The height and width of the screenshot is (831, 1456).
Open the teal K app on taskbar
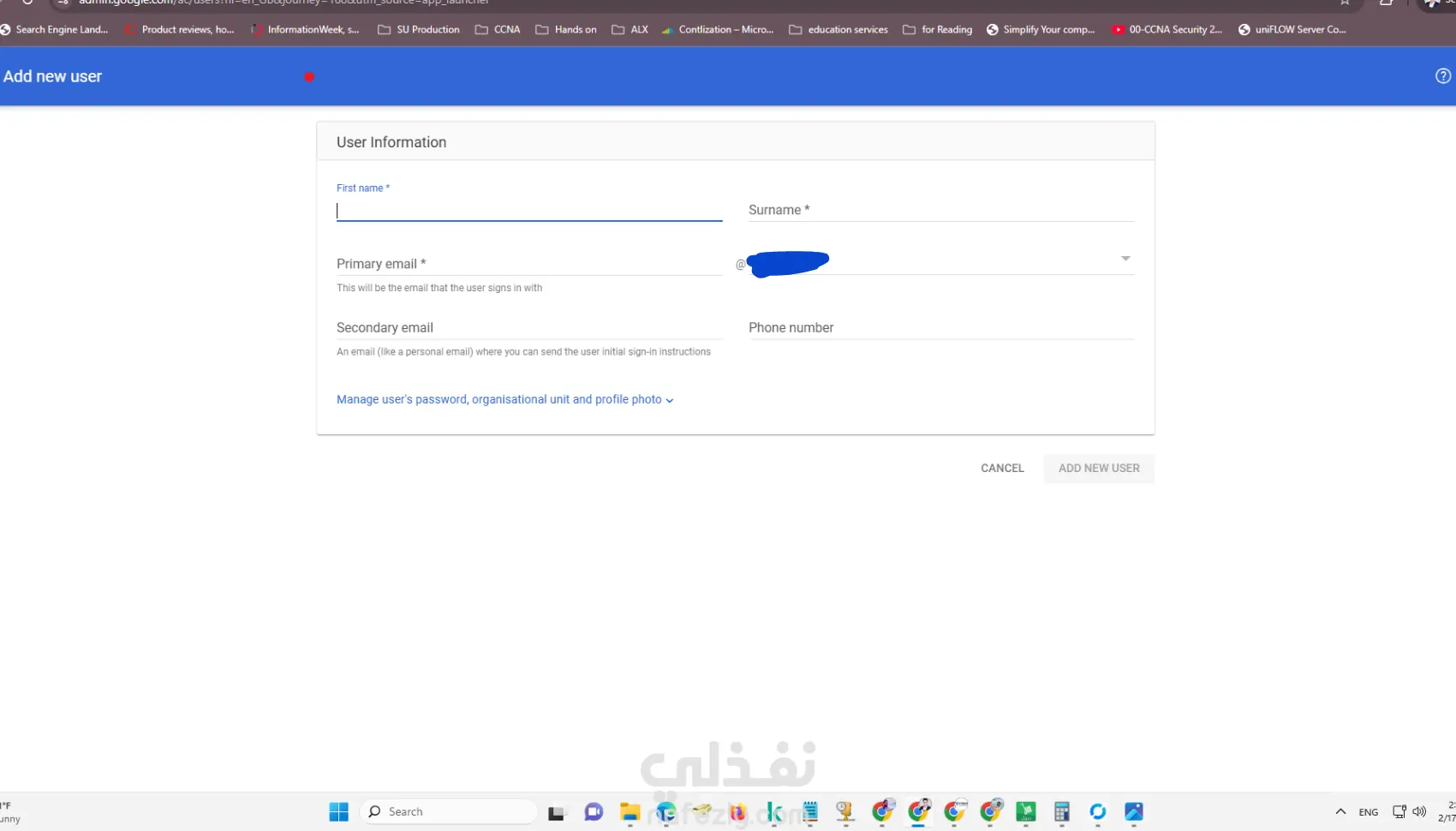774,812
